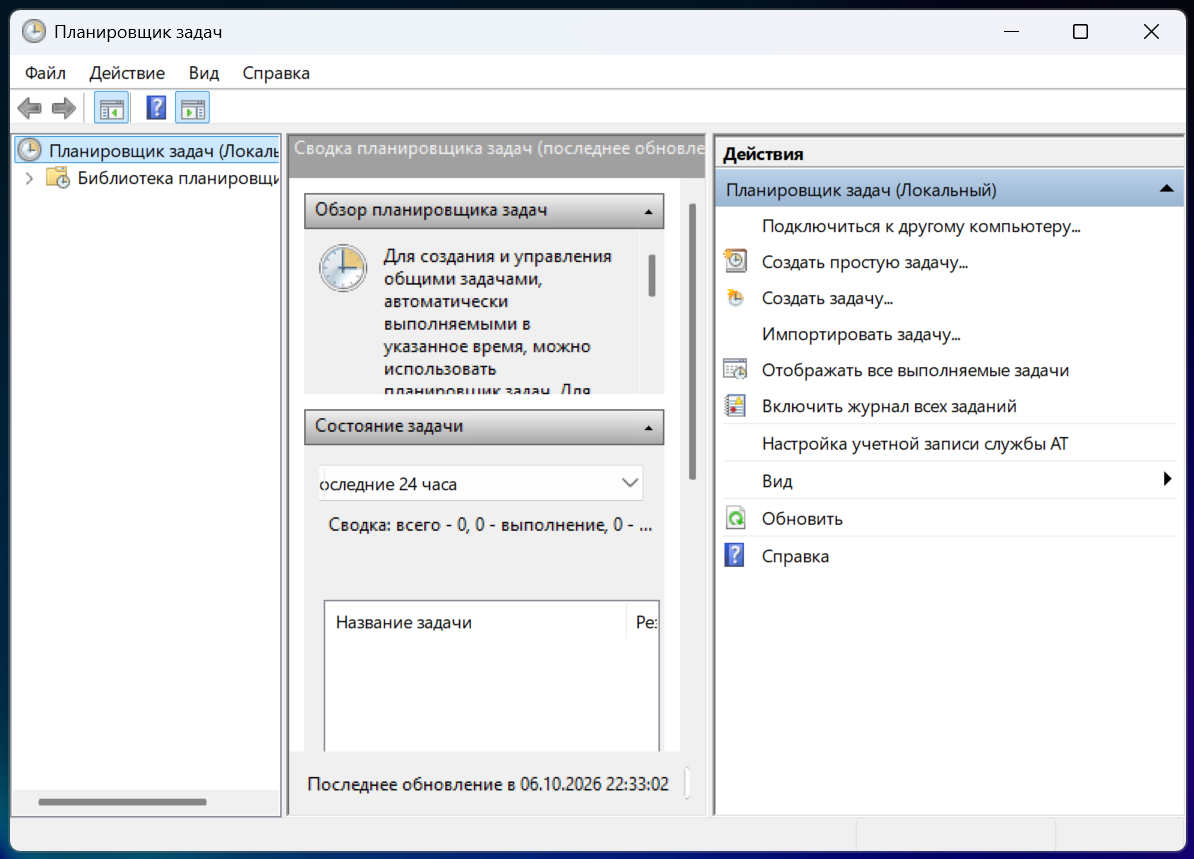This screenshot has height=859, width=1194.
Task: Click the forward arrow in the toolbar
Action: point(64,108)
